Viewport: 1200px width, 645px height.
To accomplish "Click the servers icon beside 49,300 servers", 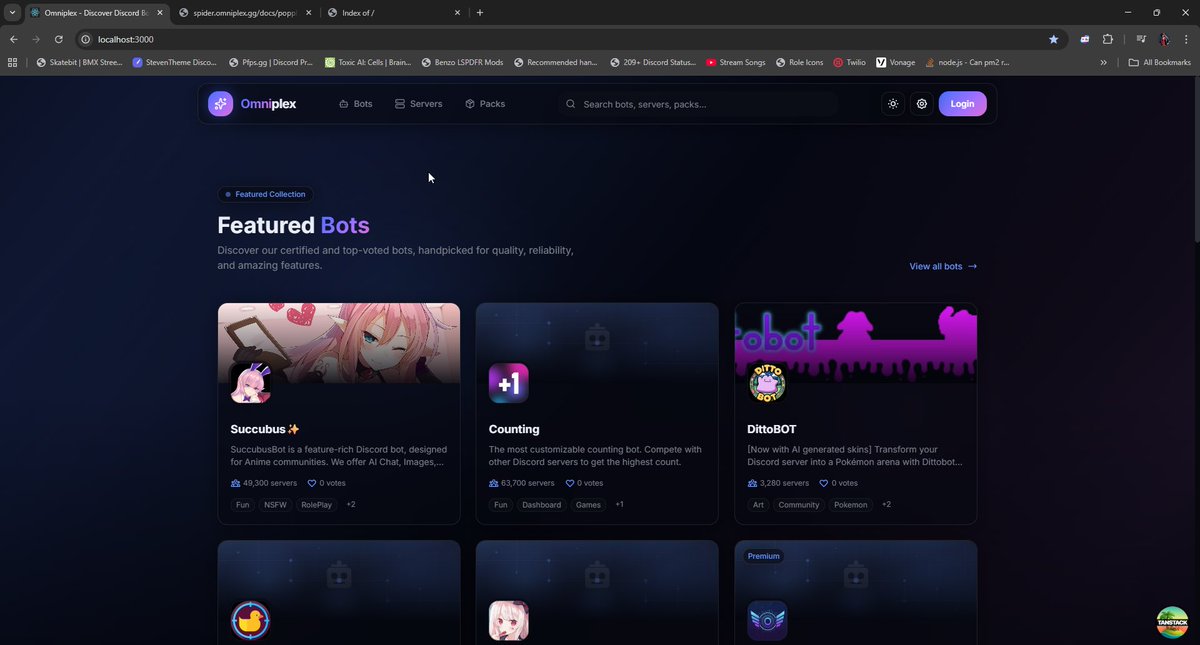I will coord(235,483).
